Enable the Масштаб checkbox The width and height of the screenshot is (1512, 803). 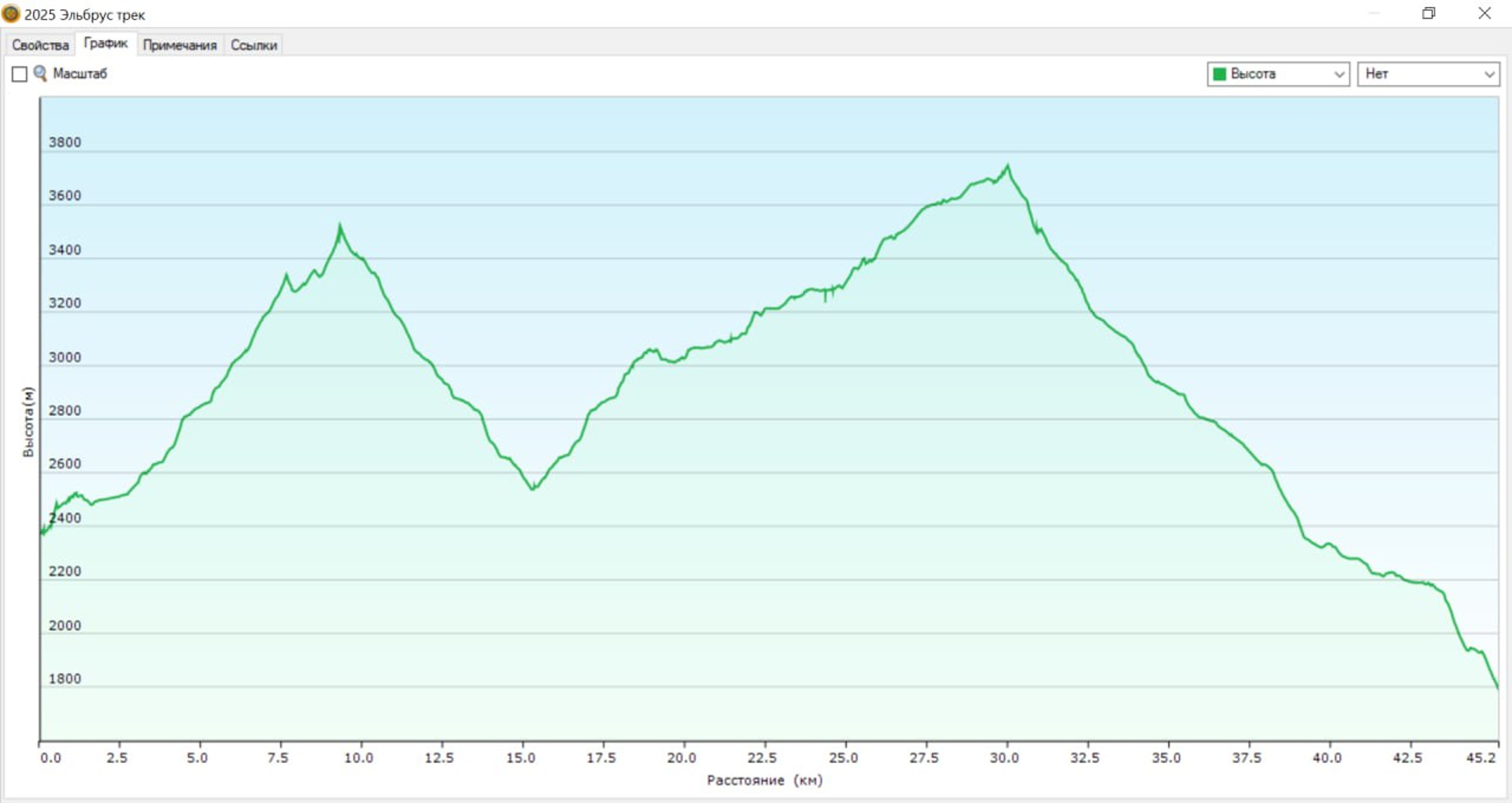click(x=19, y=74)
